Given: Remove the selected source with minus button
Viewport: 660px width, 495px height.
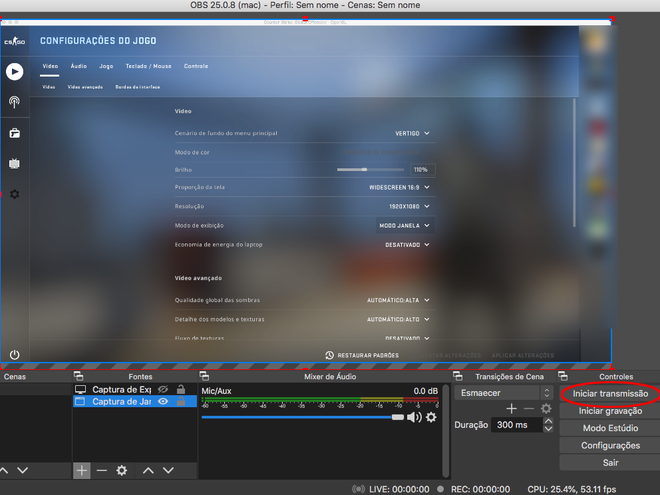Looking at the screenshot, I should click(102, 470).
